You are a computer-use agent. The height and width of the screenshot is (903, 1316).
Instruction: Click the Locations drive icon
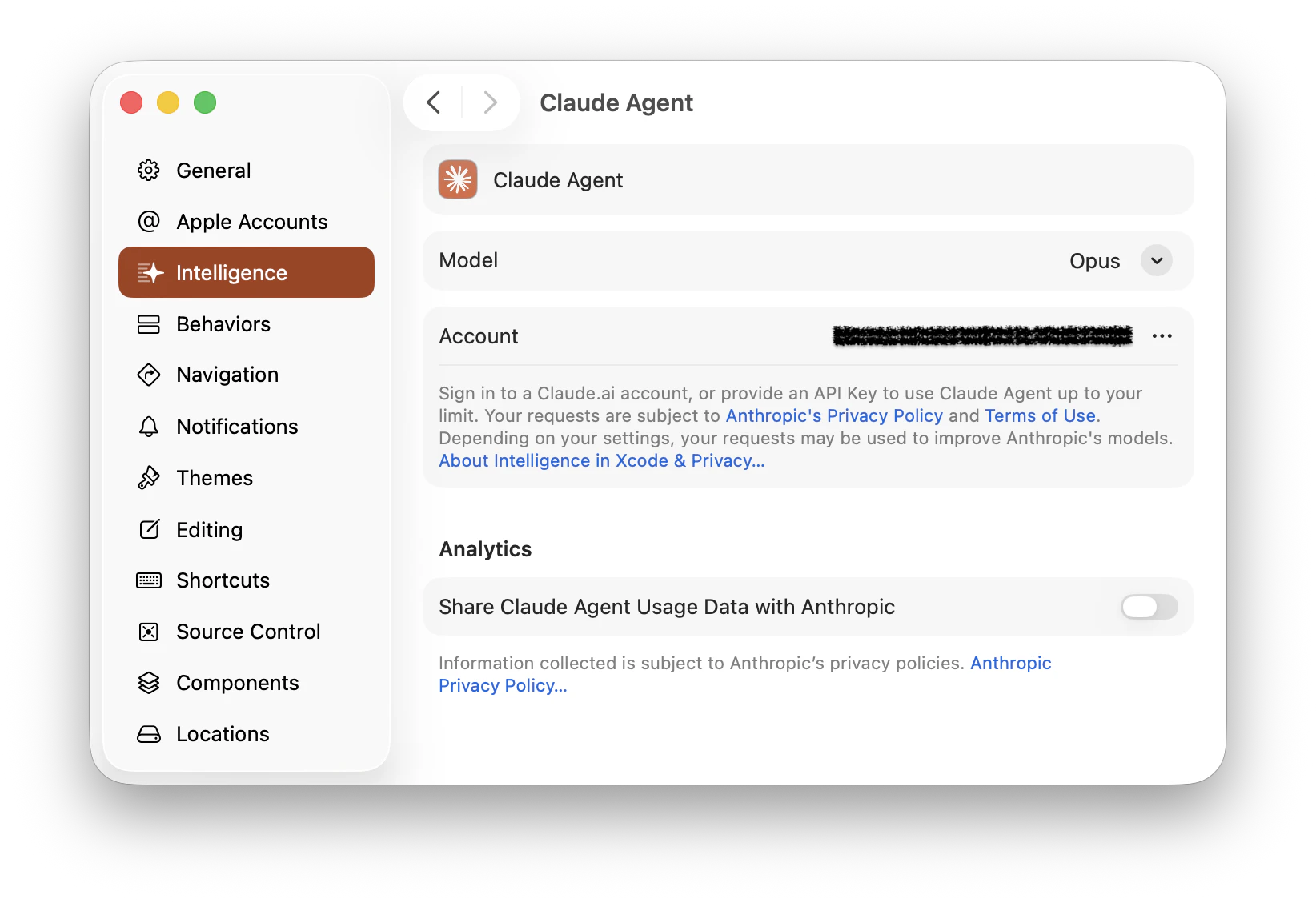coord(149,734)
